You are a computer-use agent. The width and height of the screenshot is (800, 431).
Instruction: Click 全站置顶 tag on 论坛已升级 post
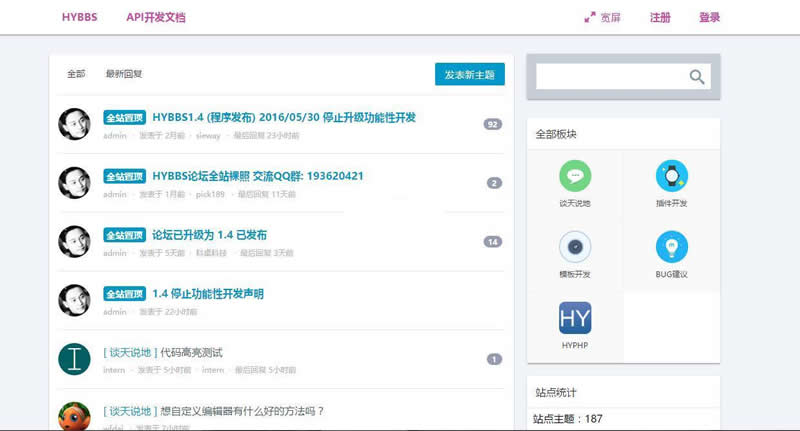[x=124, y=235]
